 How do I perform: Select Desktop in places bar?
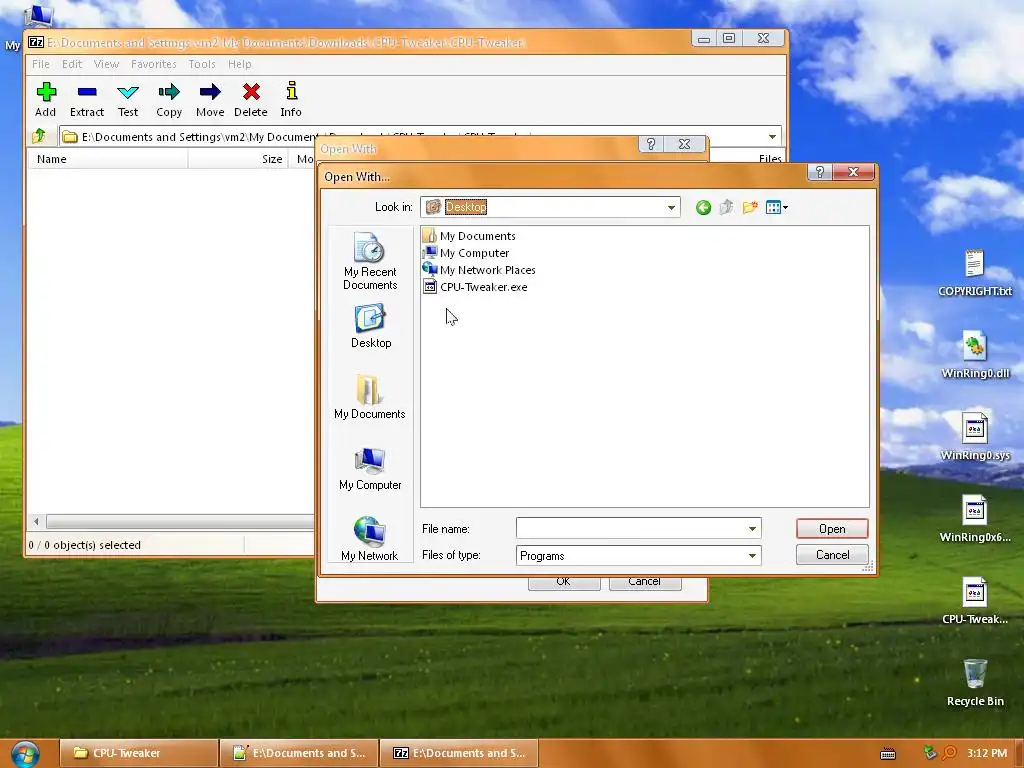tap(371, 326)
